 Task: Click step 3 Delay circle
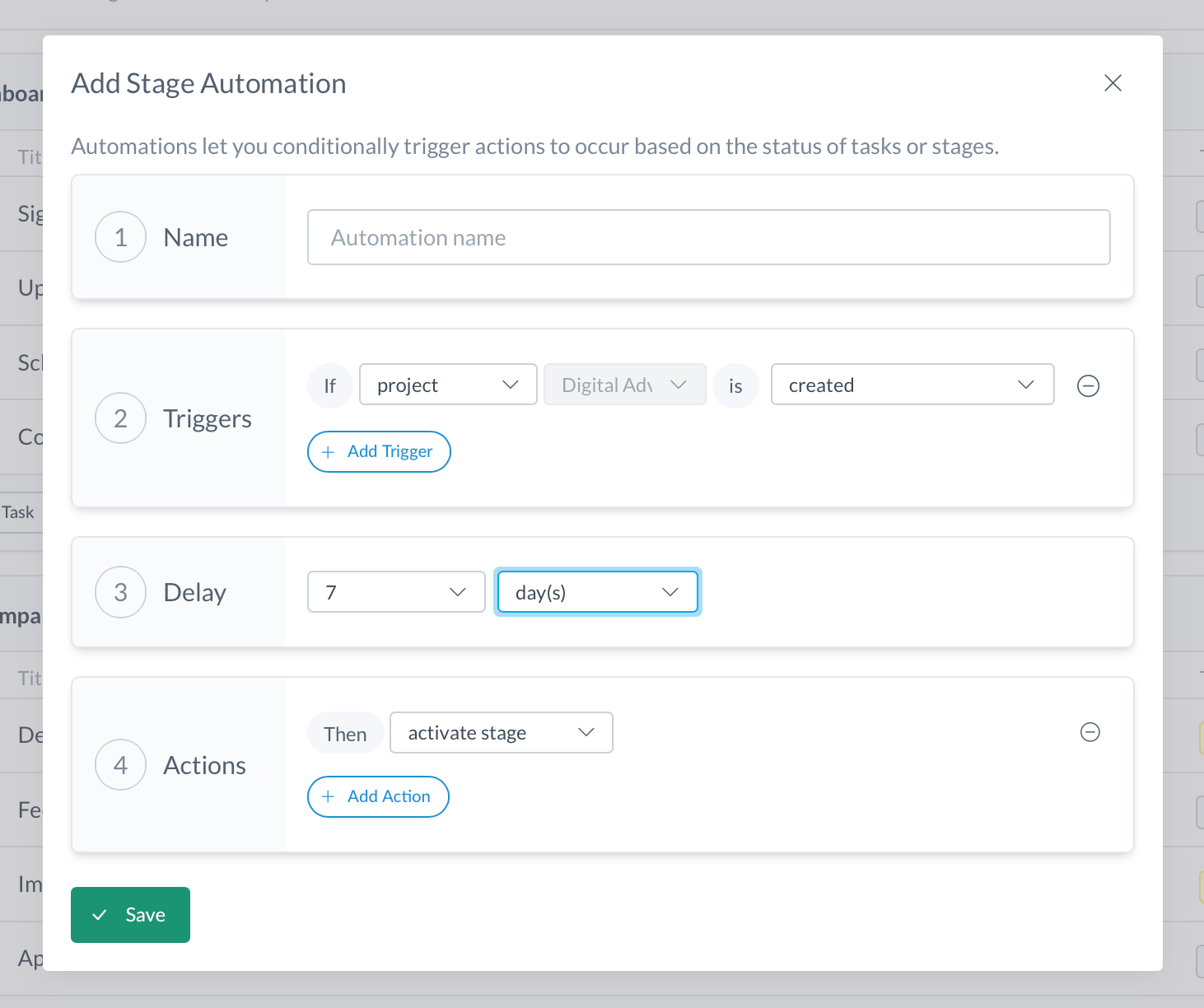tap(121, 592)
